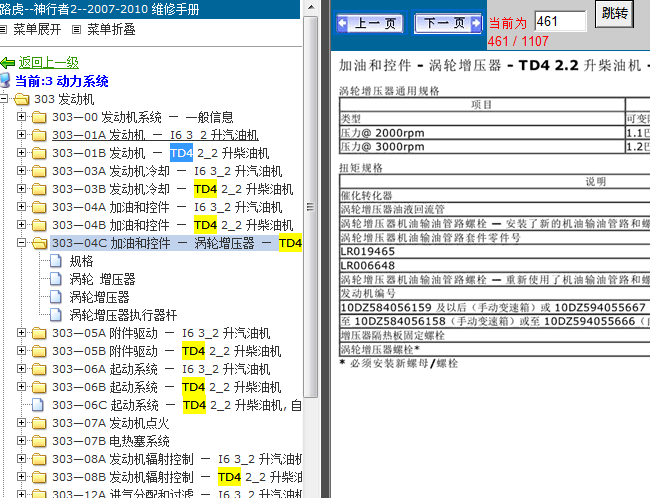
Task: Collapse the 303 发动机 root node
Action: [4, 99]
